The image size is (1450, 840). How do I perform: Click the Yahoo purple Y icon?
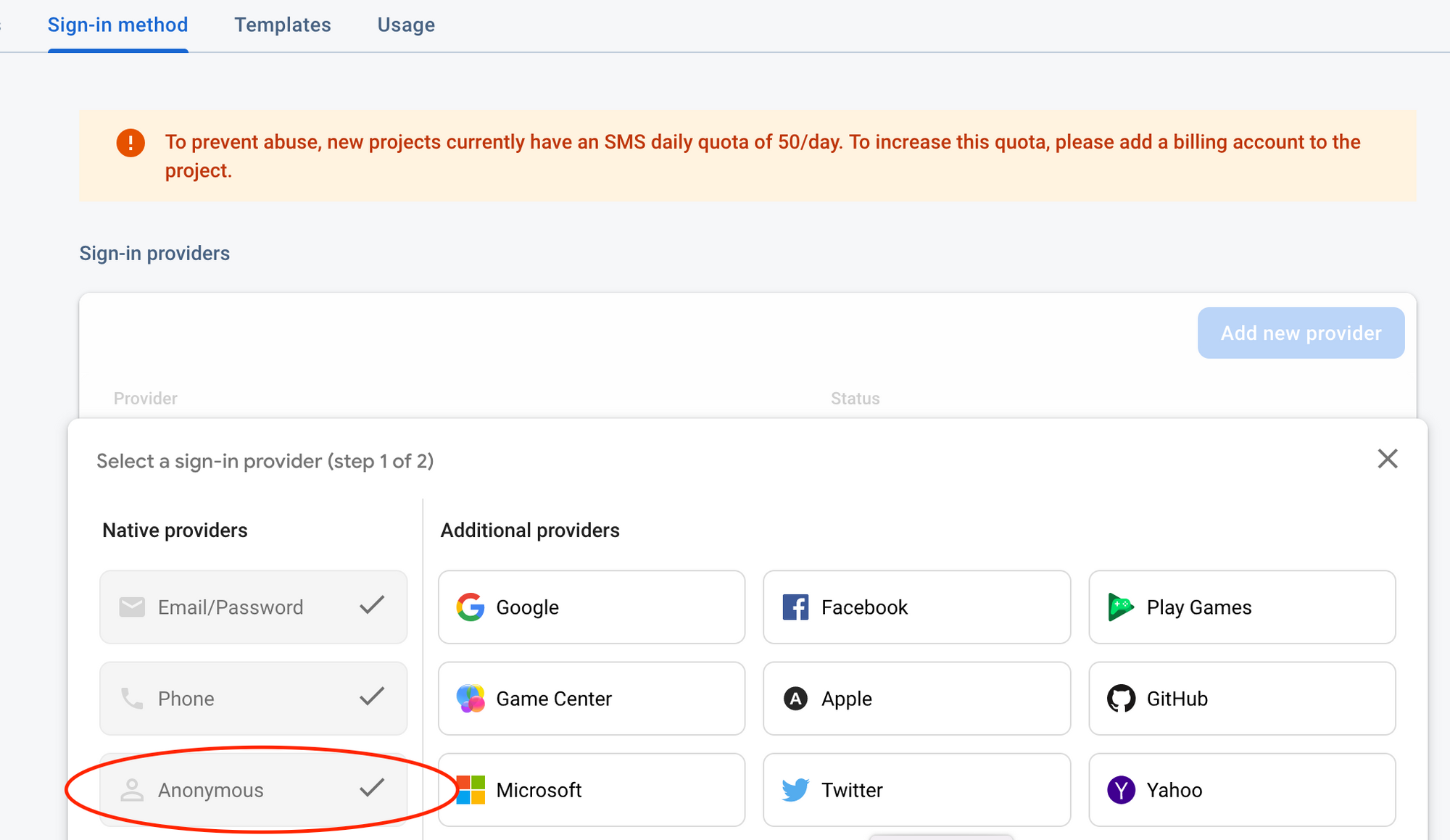pos(1121,789)
